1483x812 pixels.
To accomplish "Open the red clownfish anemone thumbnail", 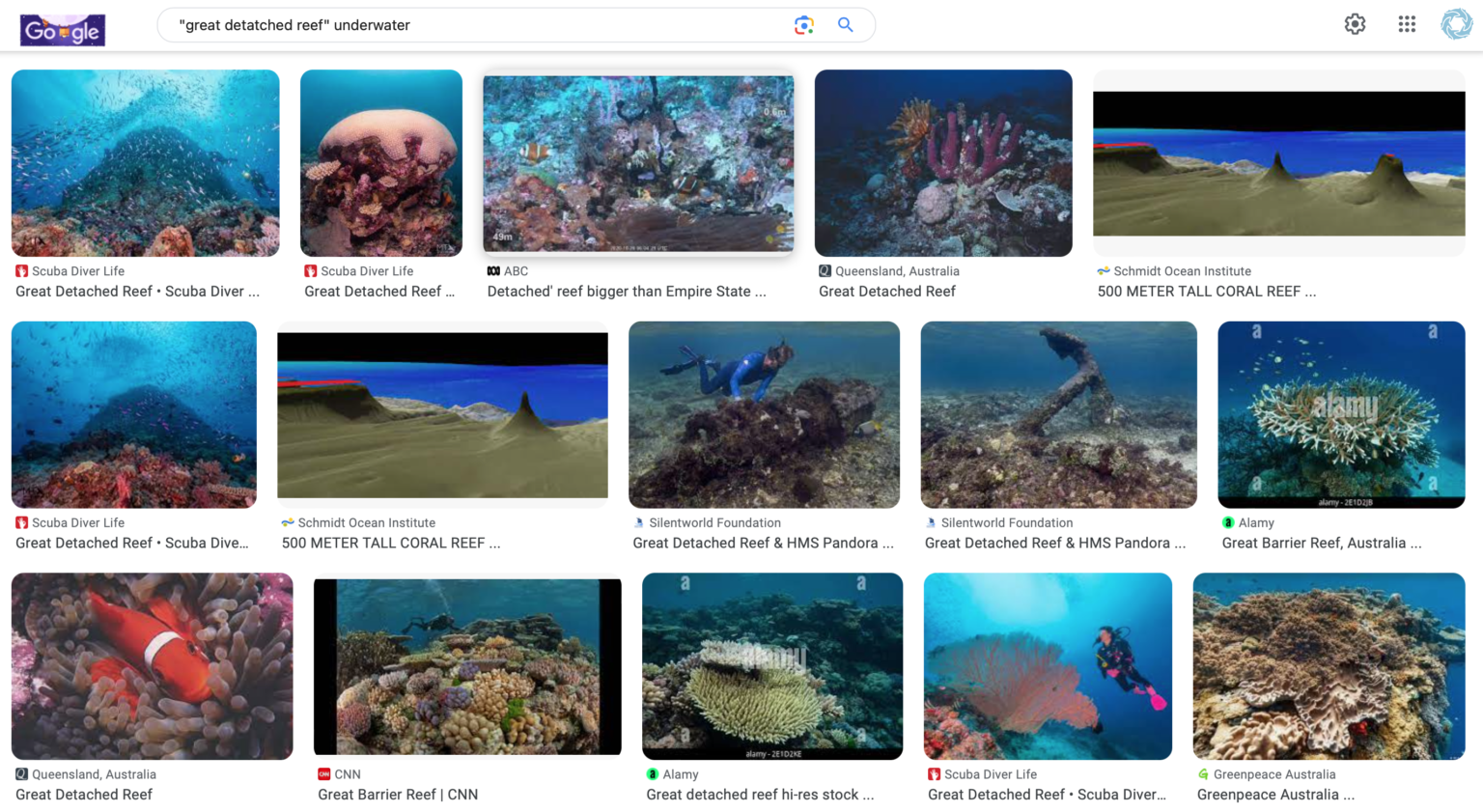I will click(152, 666).
